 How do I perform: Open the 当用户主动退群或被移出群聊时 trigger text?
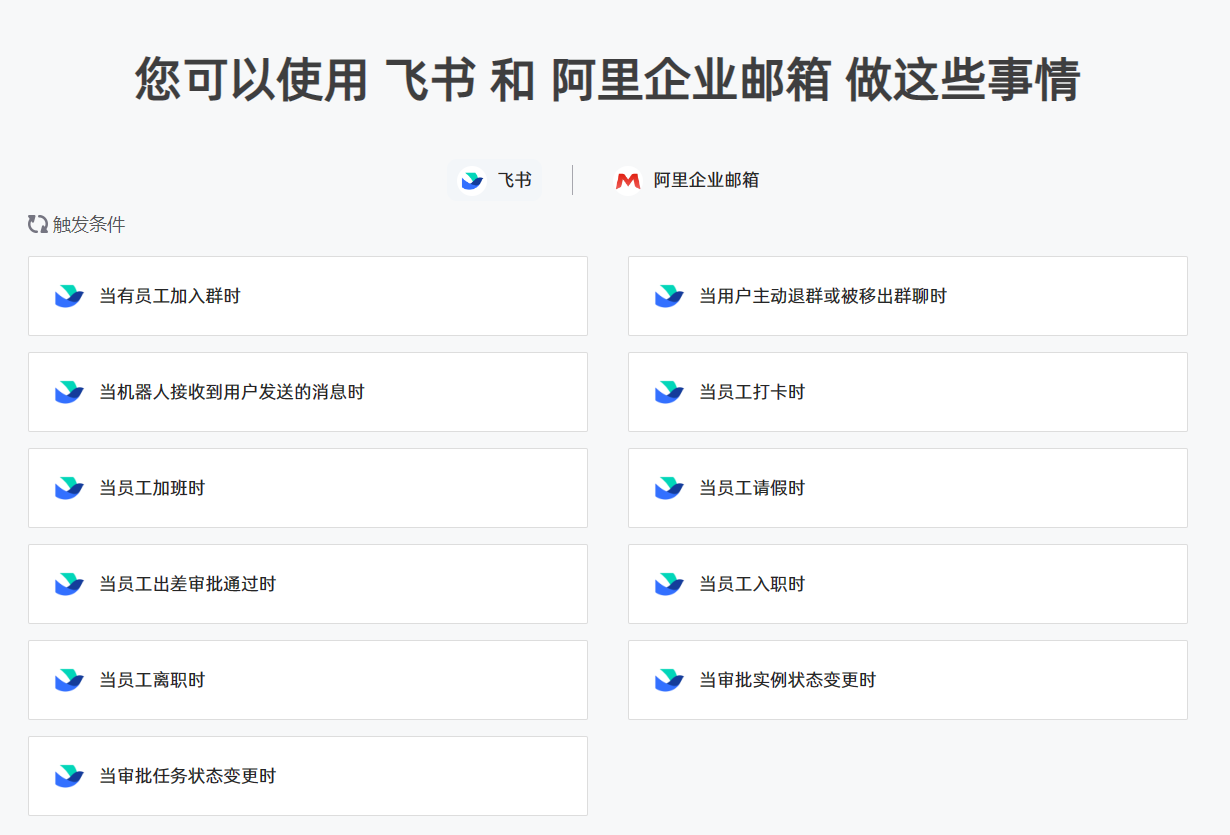tap(823, 296)
